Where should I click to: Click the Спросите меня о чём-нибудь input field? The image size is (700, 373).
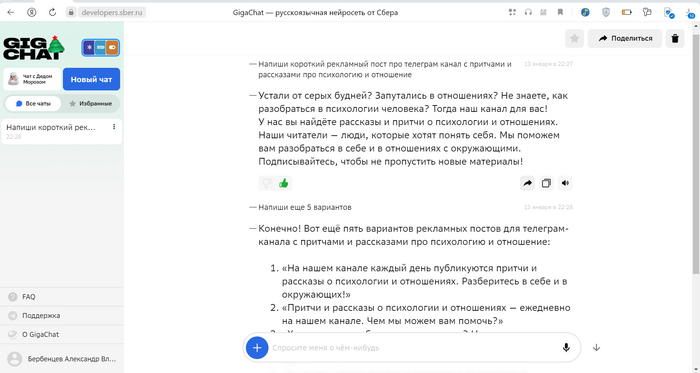click(413, 348)
